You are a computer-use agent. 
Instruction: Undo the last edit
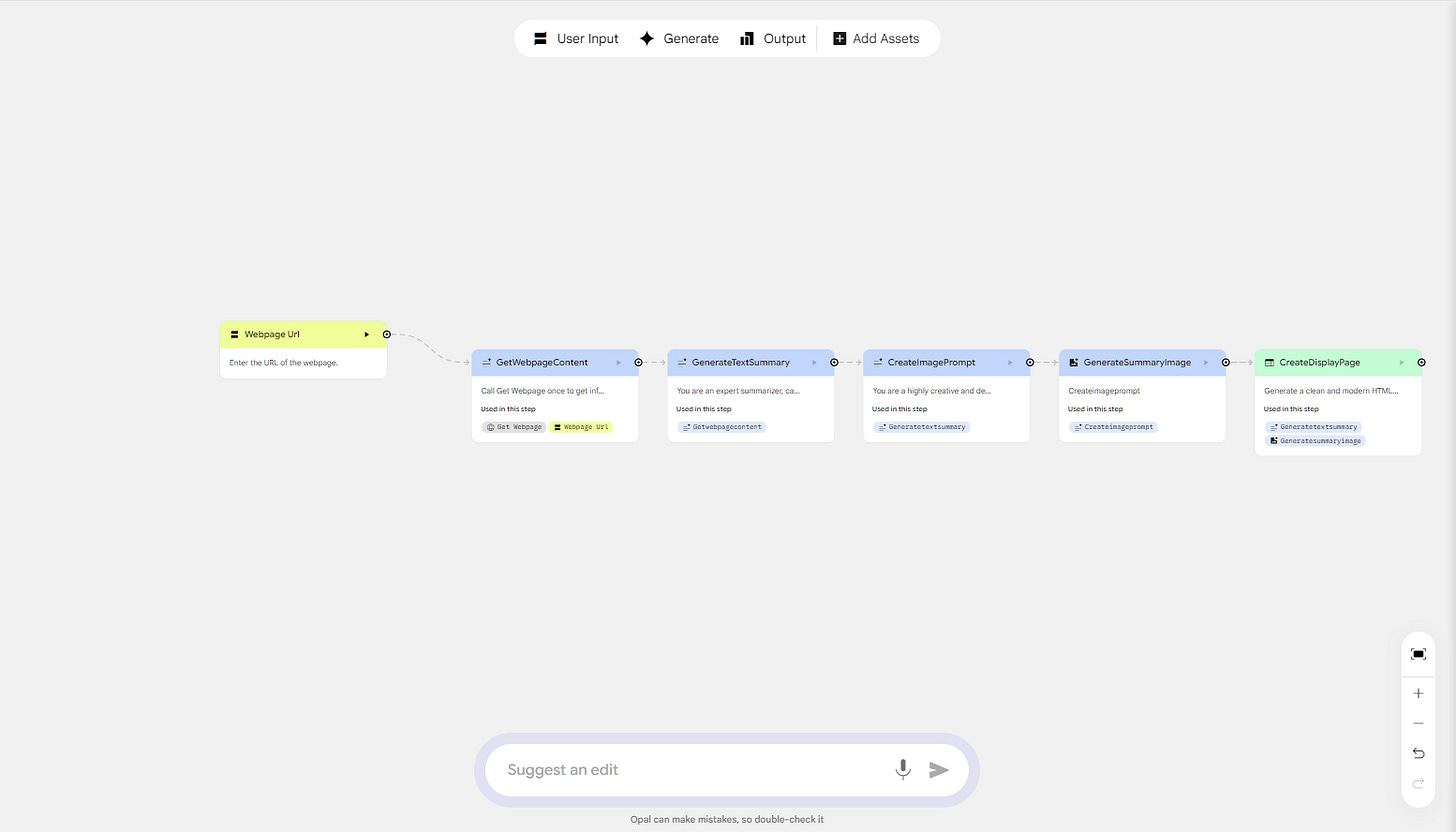(x=1418, y=753)
